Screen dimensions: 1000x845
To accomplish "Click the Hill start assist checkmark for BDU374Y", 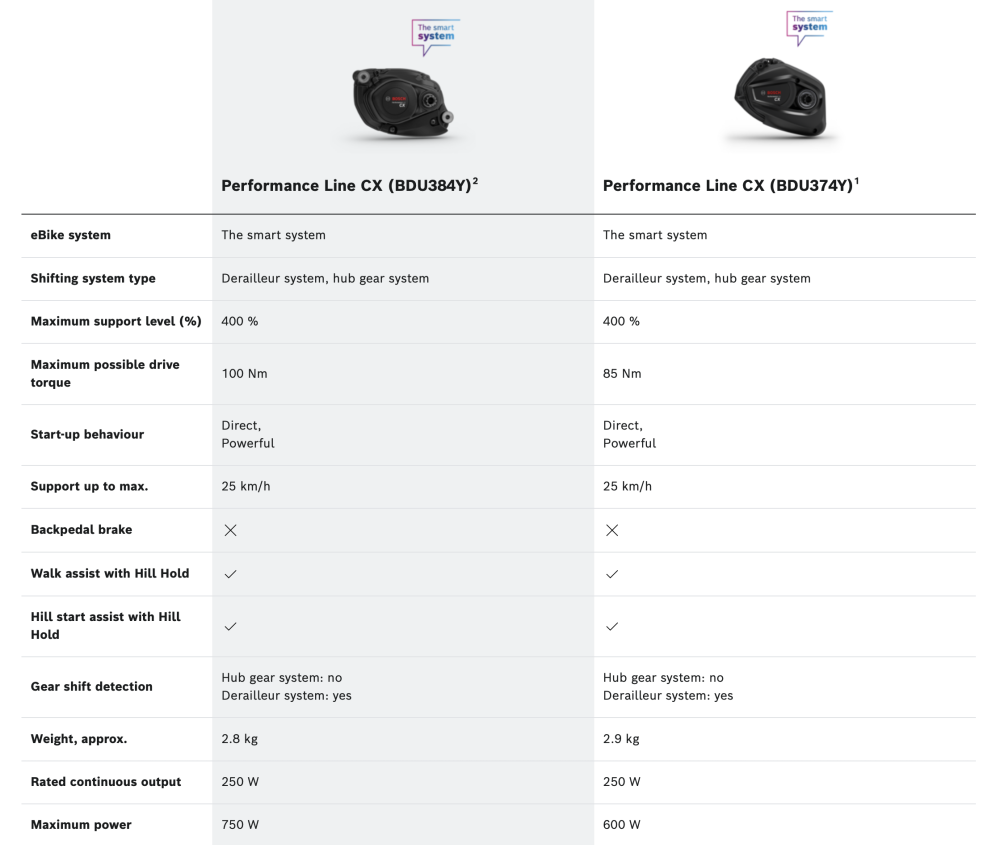I will [612, 626].
